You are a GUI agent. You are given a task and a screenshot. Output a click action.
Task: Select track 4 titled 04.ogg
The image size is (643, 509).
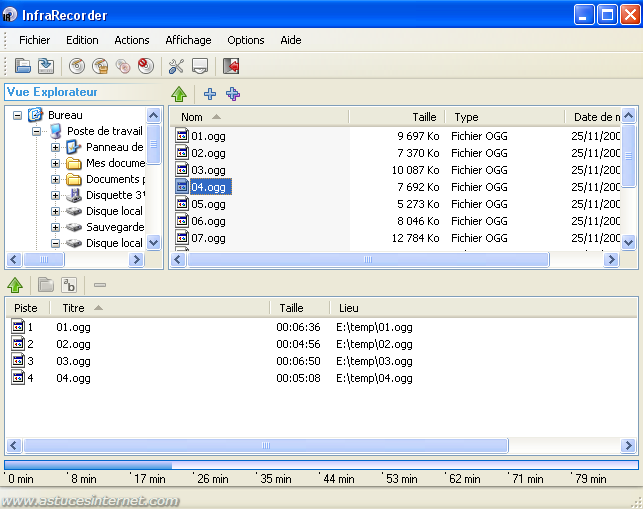pos(73,378)
